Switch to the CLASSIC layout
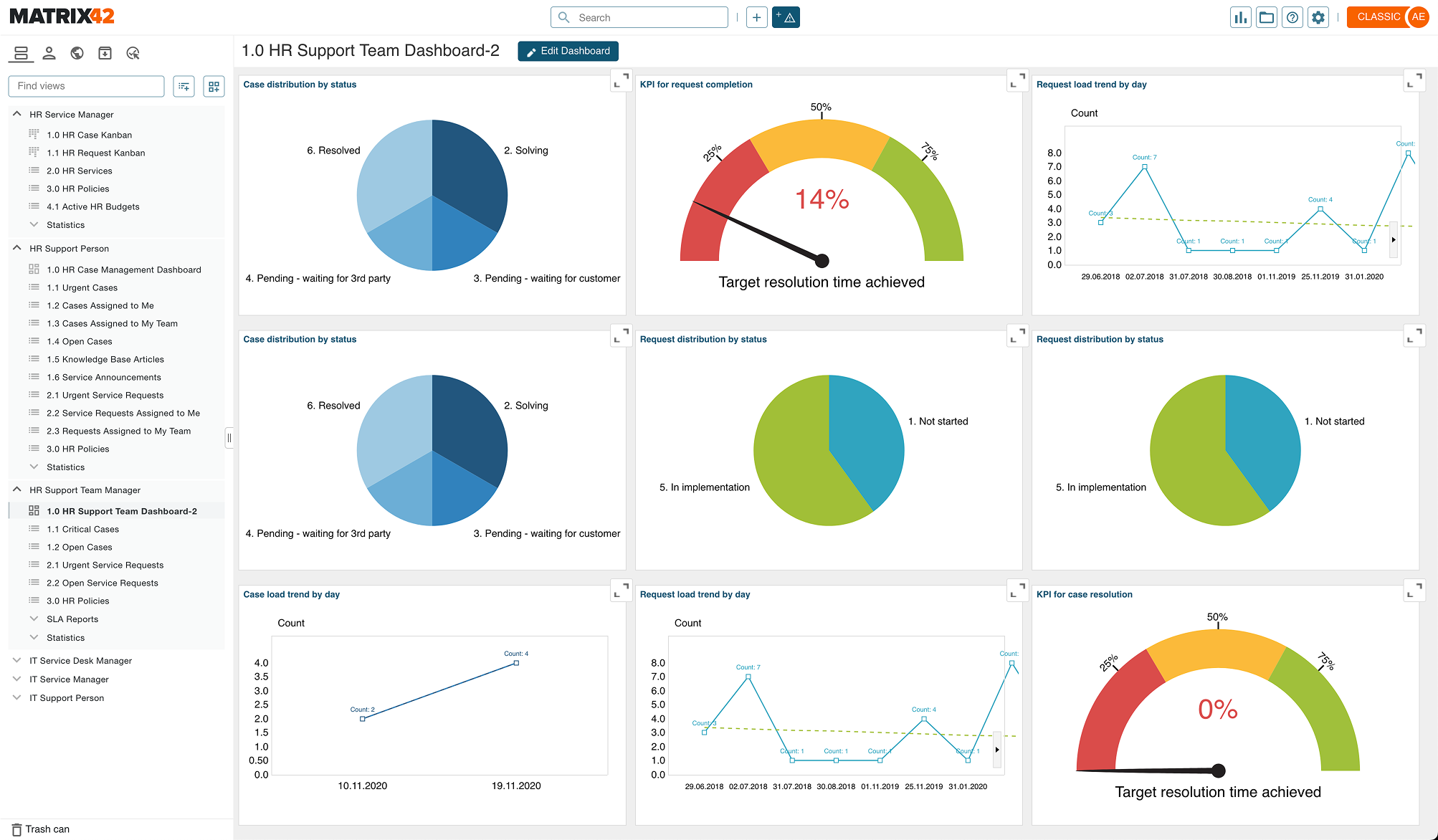The image size is (1438, 840). pos(1378,17)
